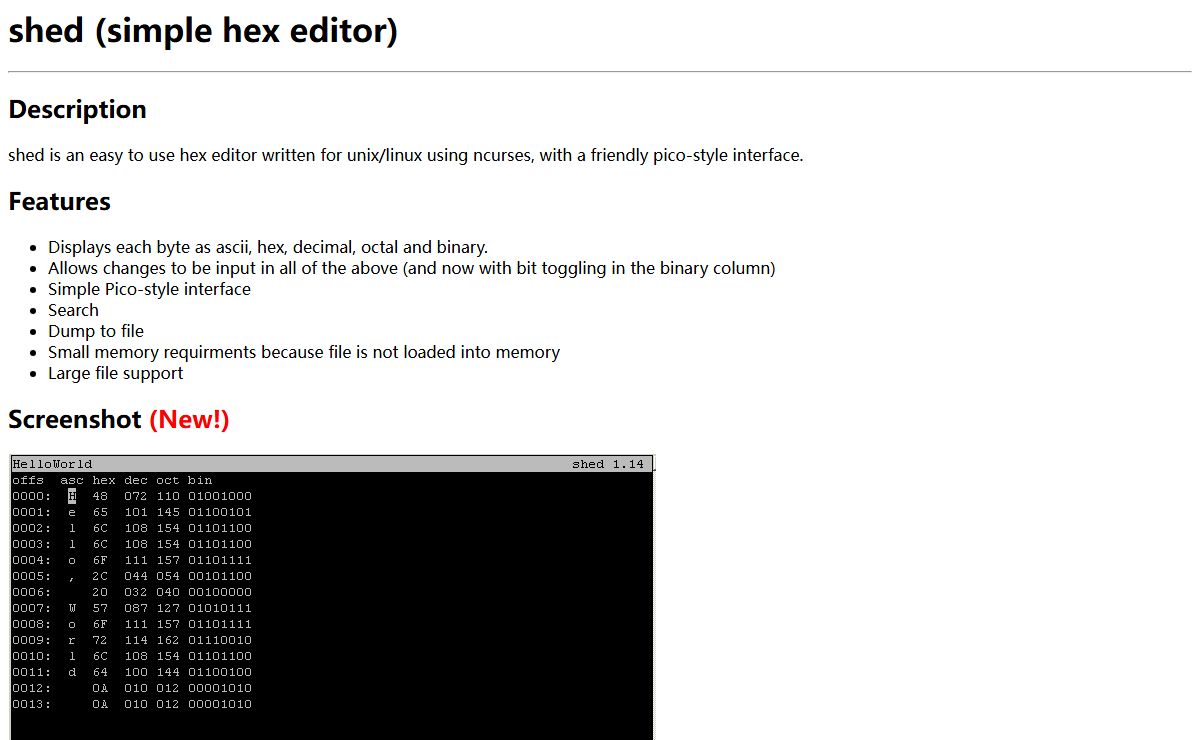This screenshot has width=1200, height=740.
Task: Click the "Large file support" list item
Action: point(116,373)
